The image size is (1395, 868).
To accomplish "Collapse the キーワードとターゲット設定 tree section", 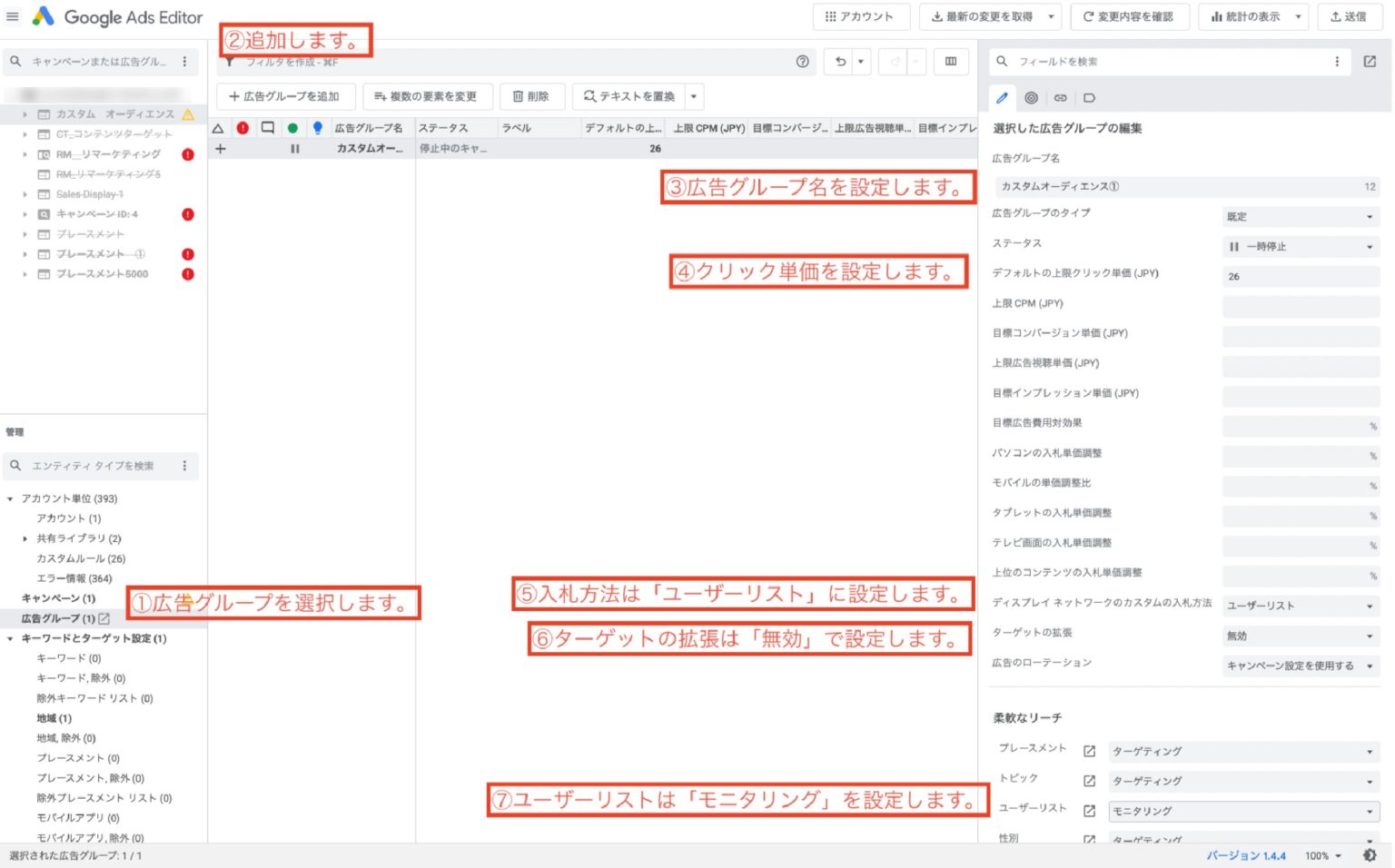I will 10,639.
